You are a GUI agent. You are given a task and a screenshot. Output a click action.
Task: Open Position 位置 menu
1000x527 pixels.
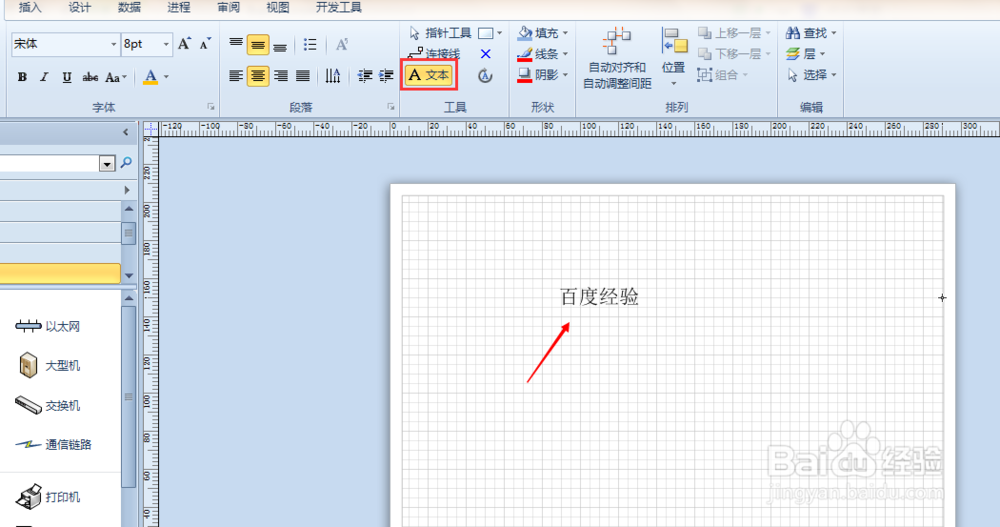[673, 58]
